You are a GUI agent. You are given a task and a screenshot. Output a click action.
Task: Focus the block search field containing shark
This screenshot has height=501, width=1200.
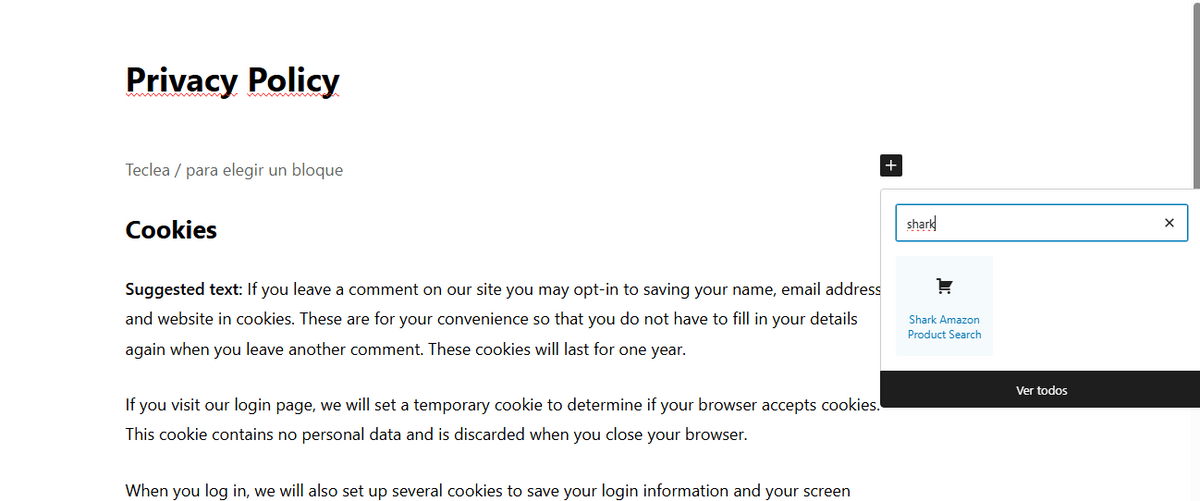tap(1030, 223)
